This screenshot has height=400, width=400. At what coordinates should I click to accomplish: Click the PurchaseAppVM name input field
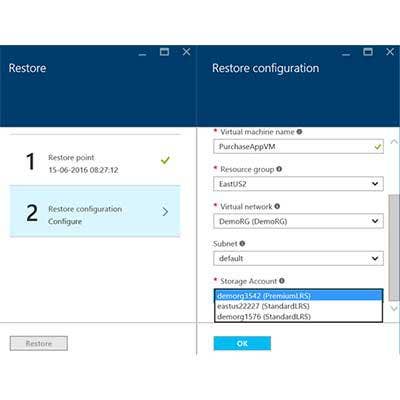click(298, 147)
